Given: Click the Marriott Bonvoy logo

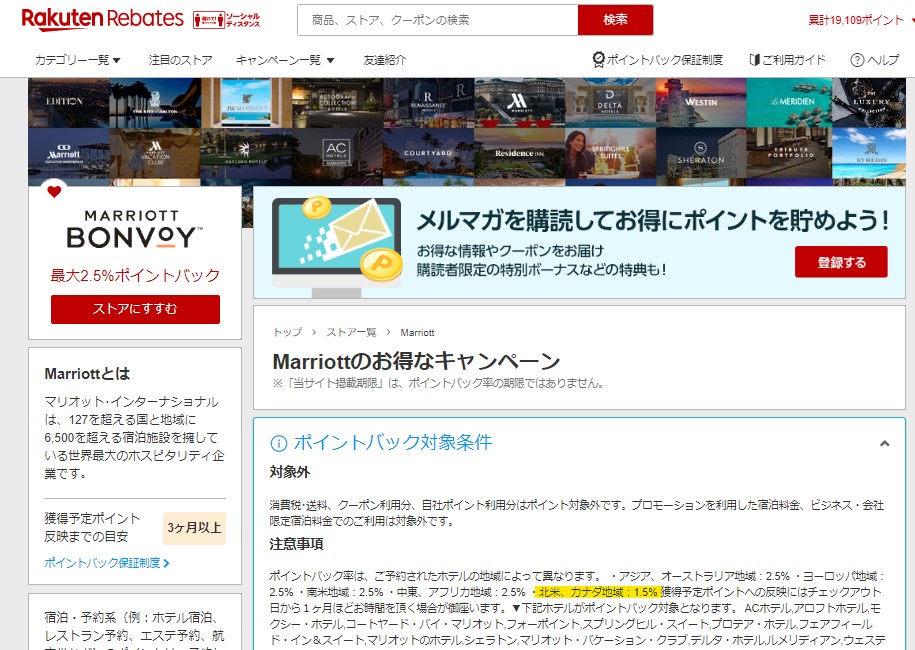Looking at the screenshot, I should pyautogui.click(x=135, y=229).
